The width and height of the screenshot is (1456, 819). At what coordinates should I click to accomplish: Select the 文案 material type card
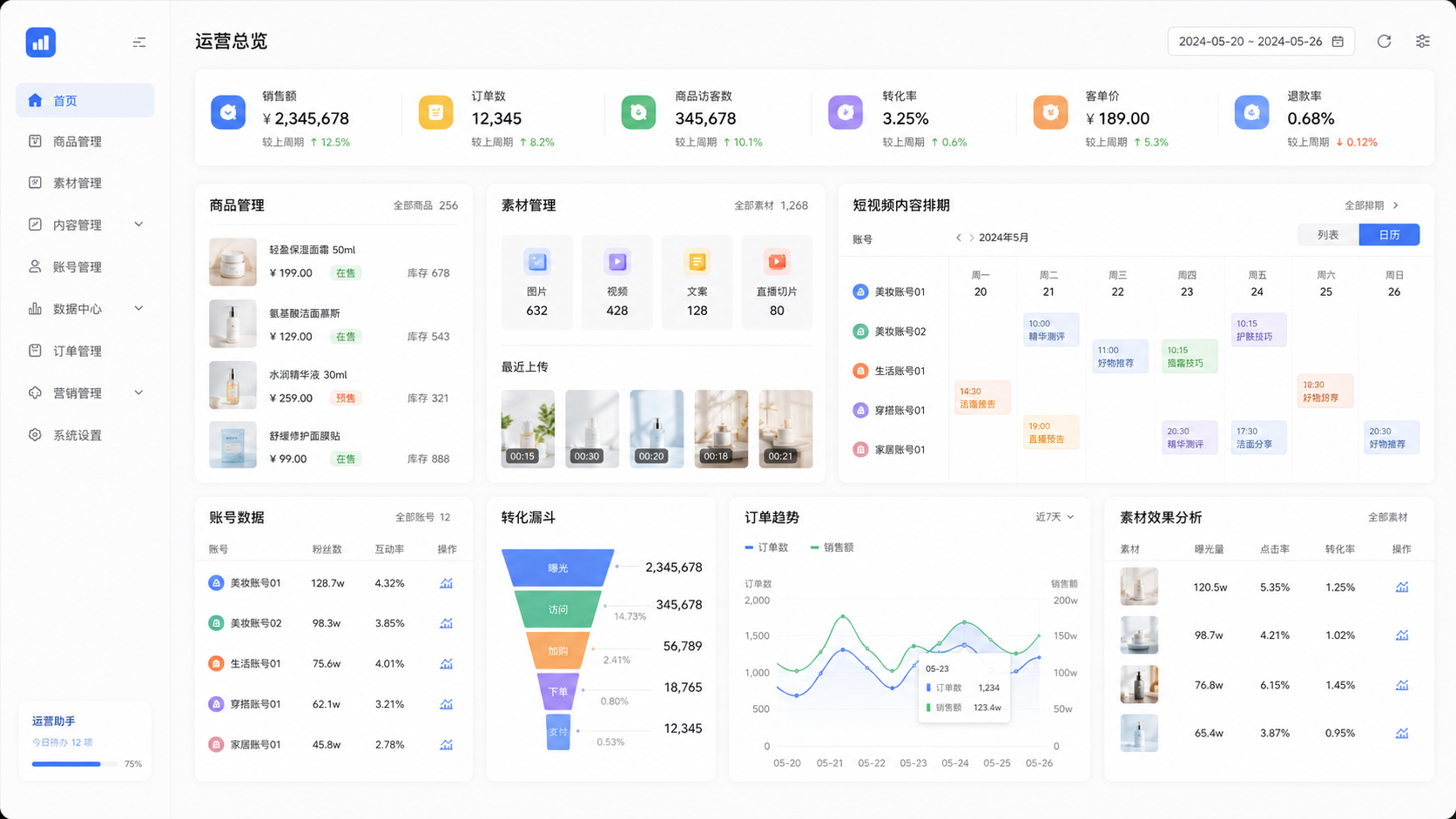698,282
